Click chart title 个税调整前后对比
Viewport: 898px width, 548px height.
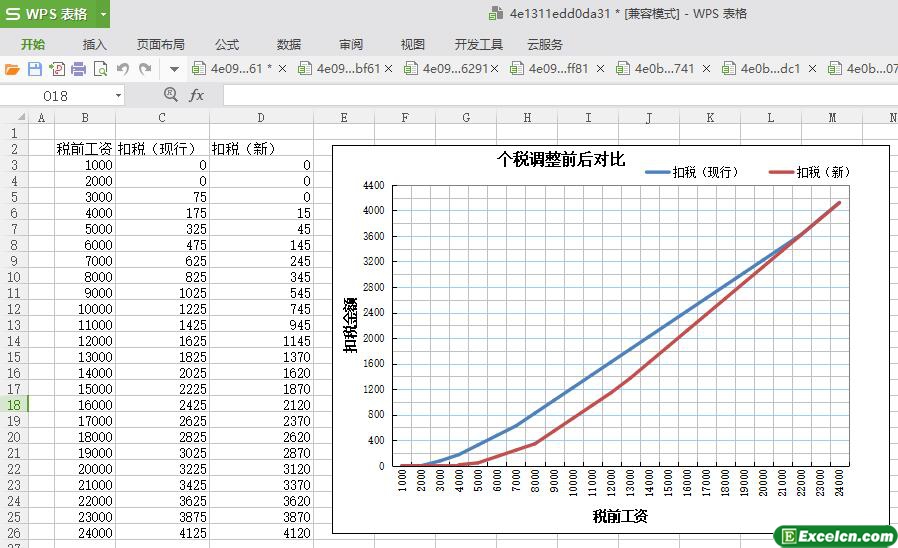coord(561,159)
